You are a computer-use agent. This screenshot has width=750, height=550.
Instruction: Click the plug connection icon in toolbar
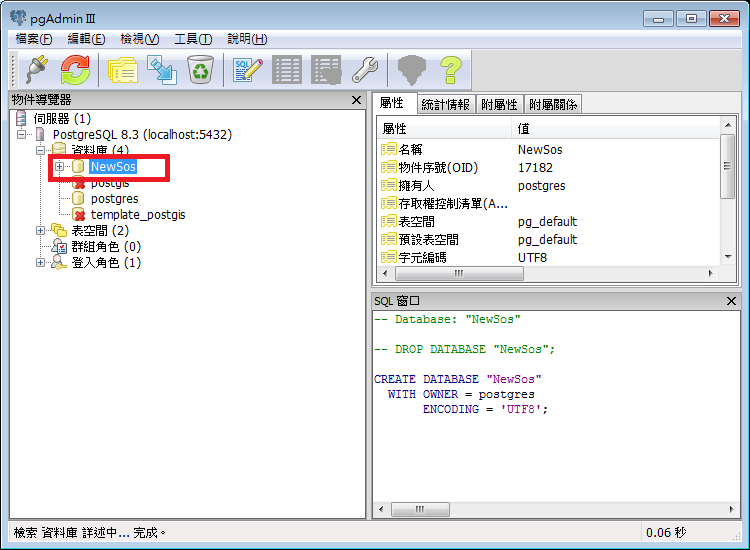point(36,70)
